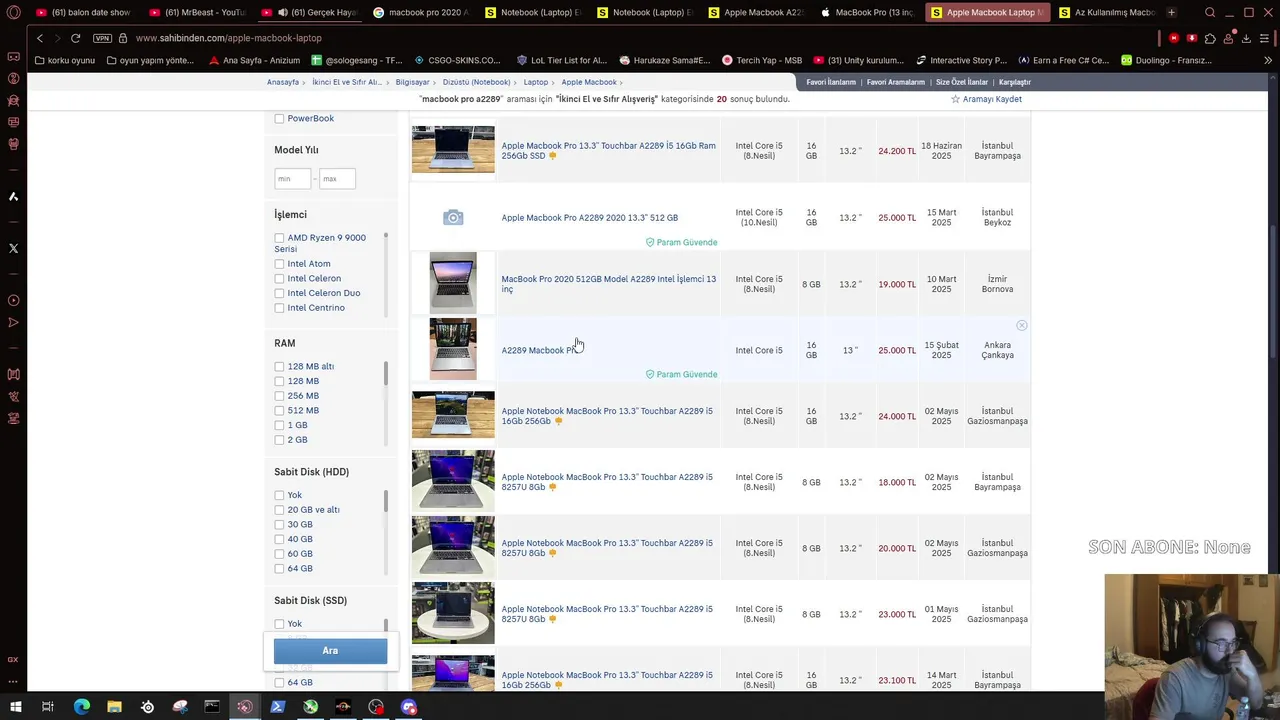Go back with the browser back arrow
Image resolution: width=1280 pixels, height=720 pixels.
pyautogui.click(x=40, y=38)
